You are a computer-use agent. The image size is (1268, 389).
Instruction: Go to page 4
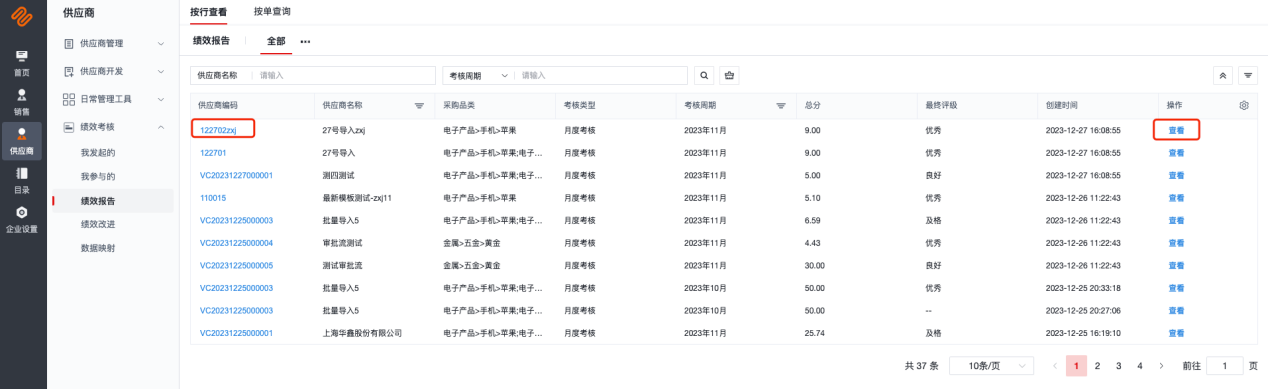(1139, 366)
